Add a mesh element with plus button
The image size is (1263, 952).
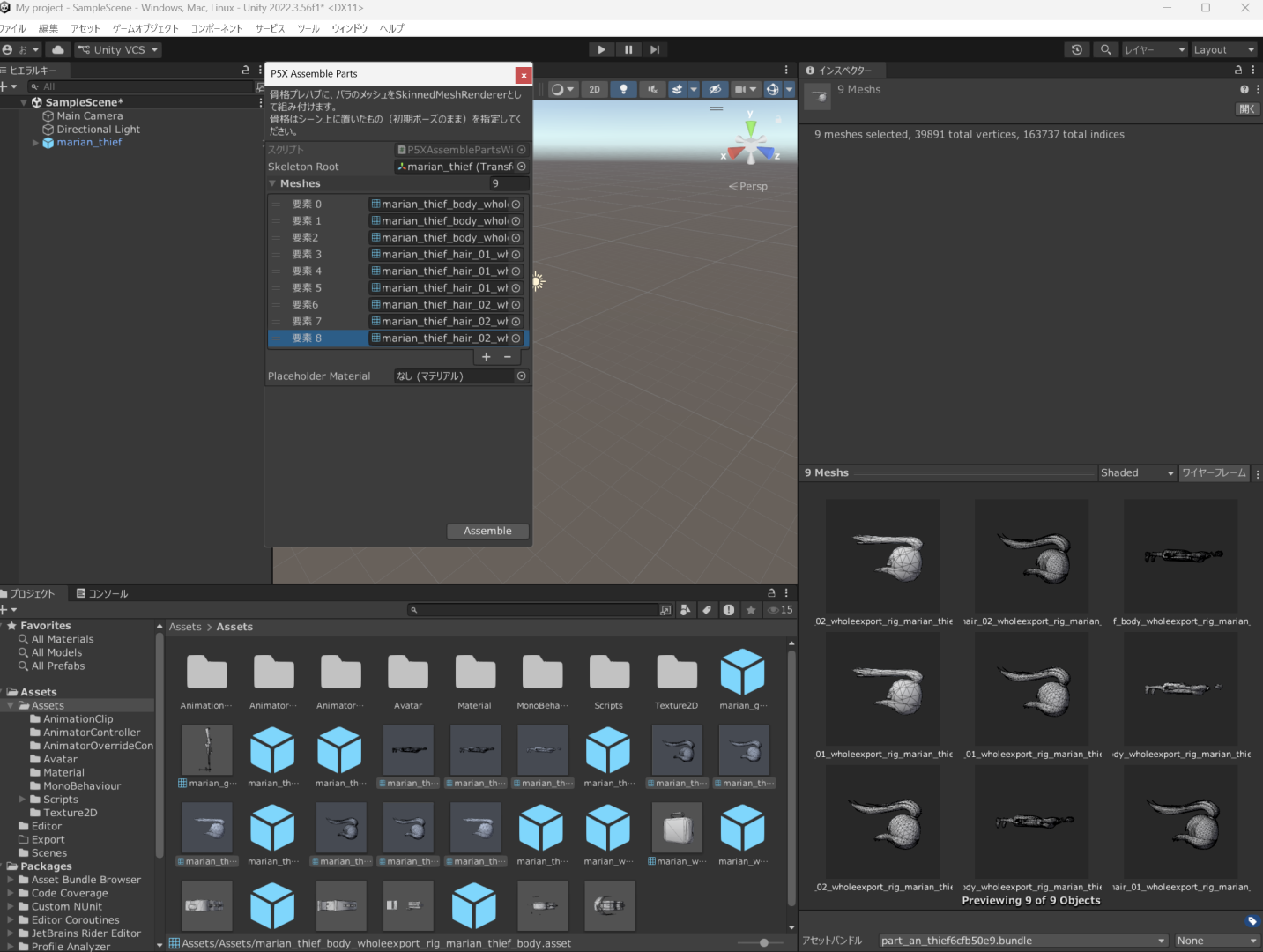tap(486, 357)
